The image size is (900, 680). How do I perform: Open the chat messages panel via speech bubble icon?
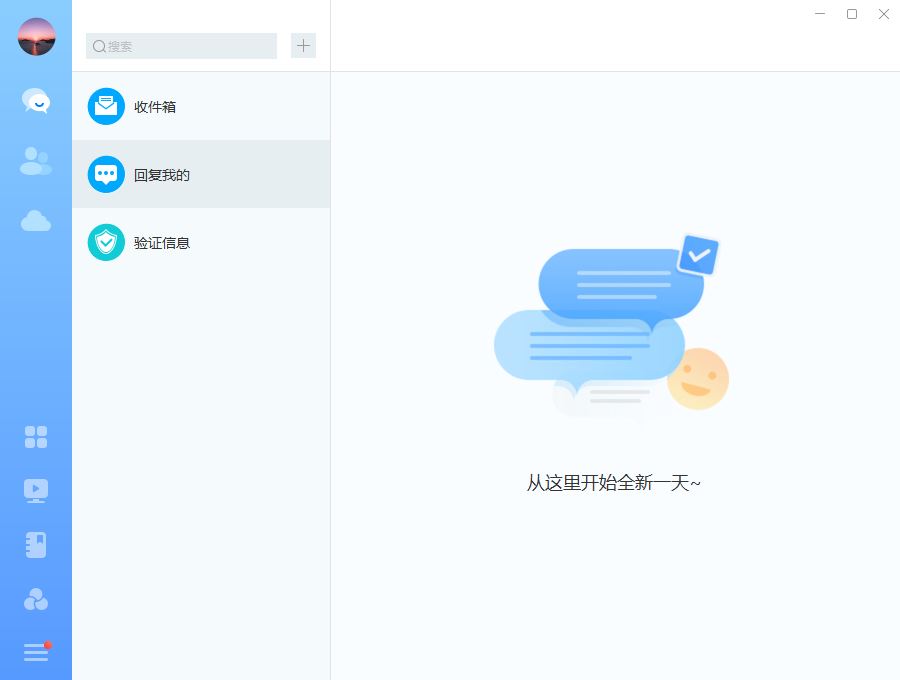pyautogui.click(x=35, y=101)
